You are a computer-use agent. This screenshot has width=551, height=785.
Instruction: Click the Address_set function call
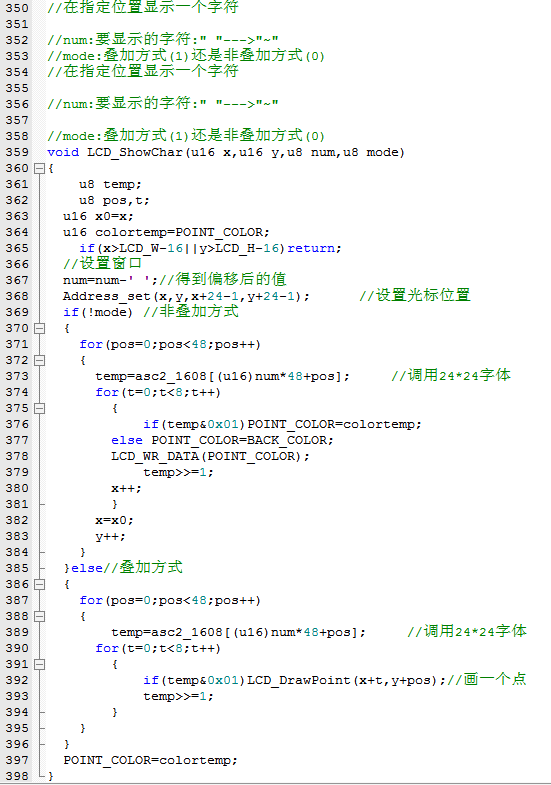click(x=108, y=296)
